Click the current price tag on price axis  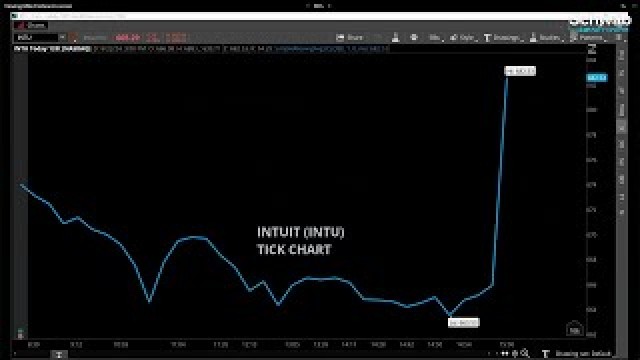click(597, 78)
